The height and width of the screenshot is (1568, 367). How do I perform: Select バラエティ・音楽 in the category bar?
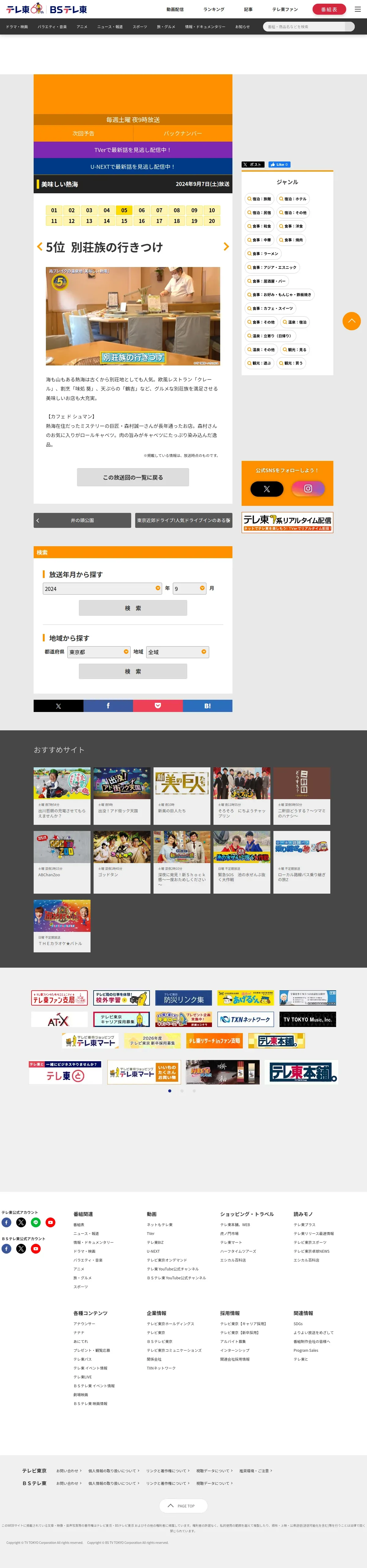pos(52,27)
